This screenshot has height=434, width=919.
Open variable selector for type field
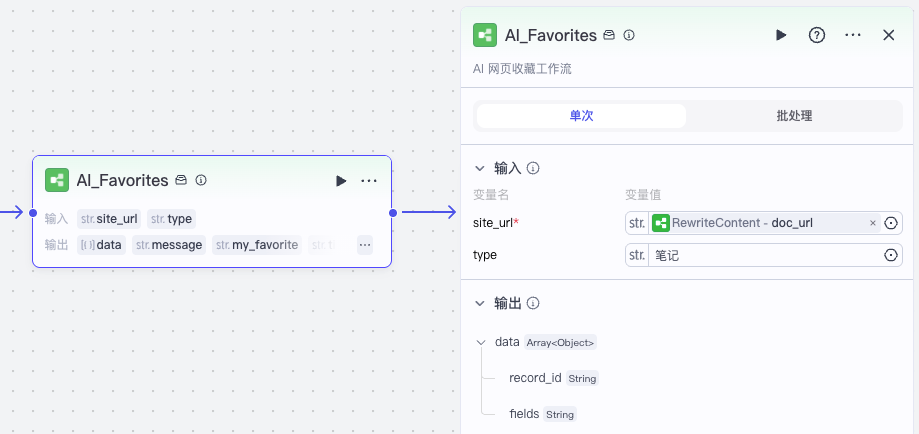coord(891,255)
